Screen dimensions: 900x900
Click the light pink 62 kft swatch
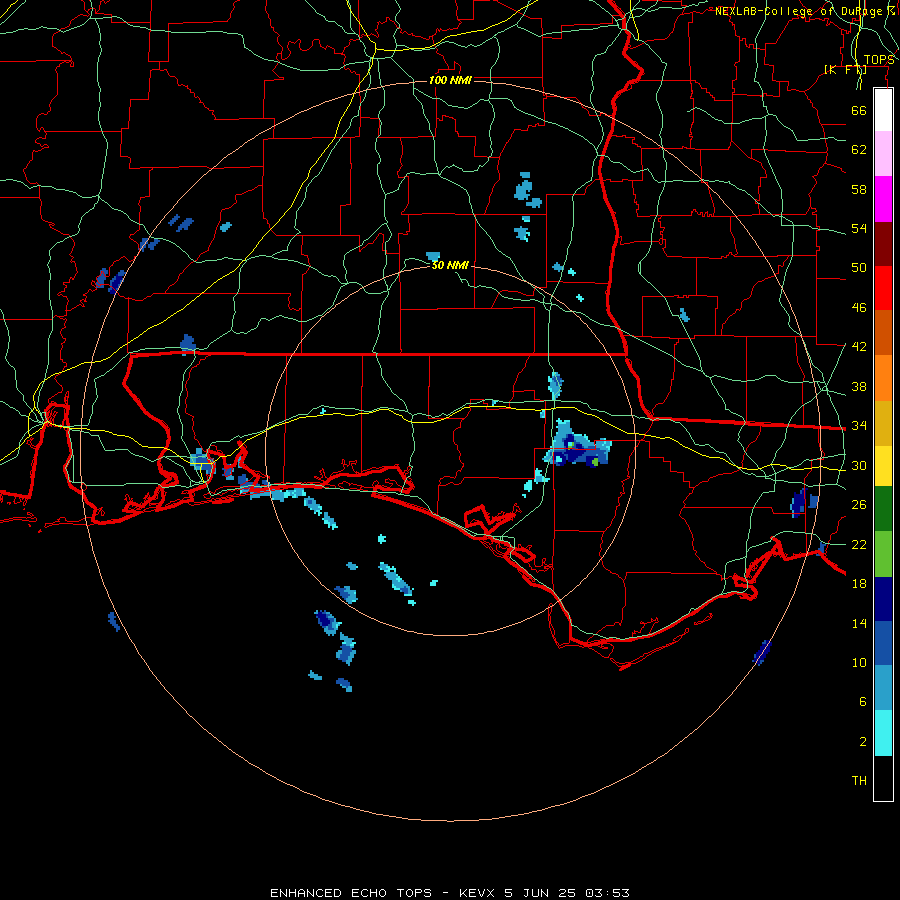tap(883, 154)
